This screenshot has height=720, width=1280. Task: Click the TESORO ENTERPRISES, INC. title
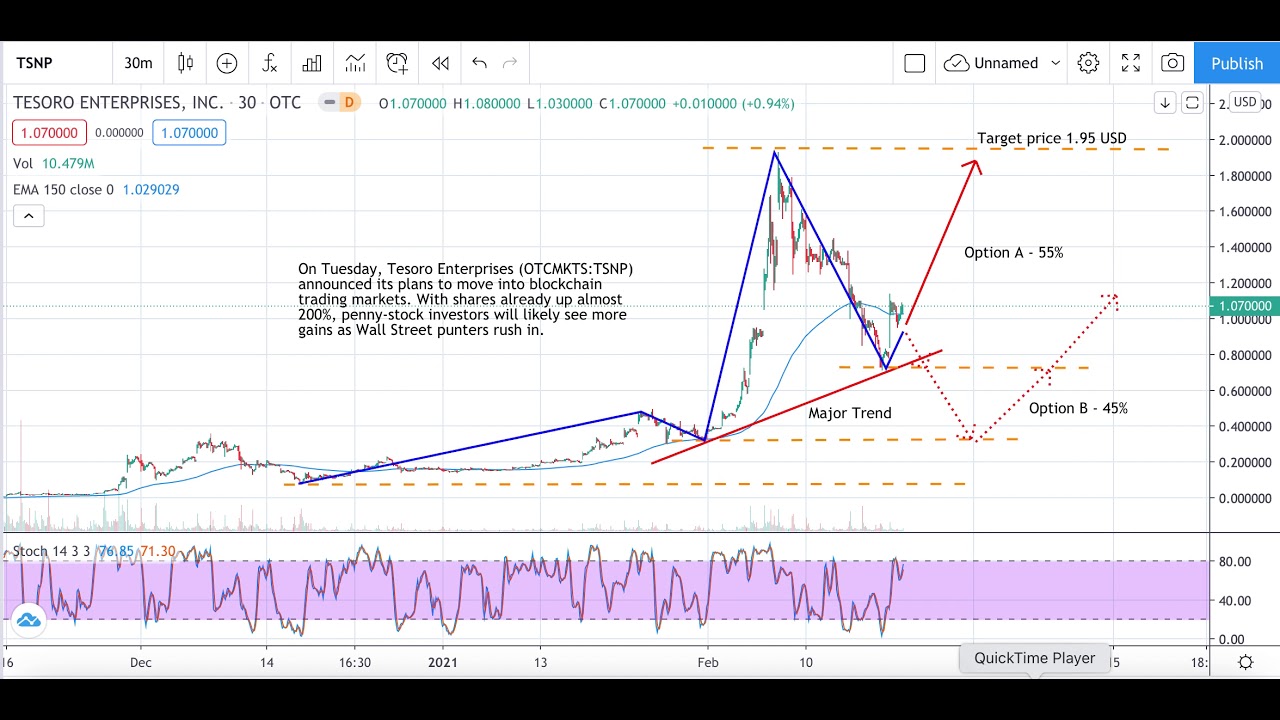tap(118, 102)
